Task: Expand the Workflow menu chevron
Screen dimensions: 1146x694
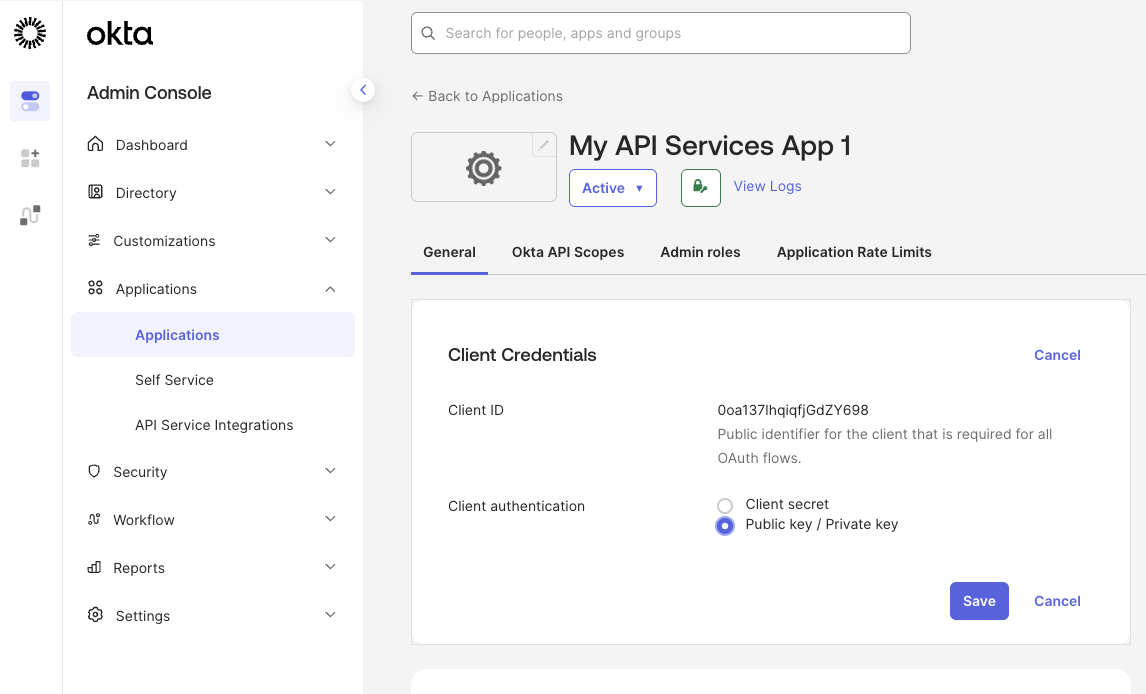Action: click(x=330, y=519)
